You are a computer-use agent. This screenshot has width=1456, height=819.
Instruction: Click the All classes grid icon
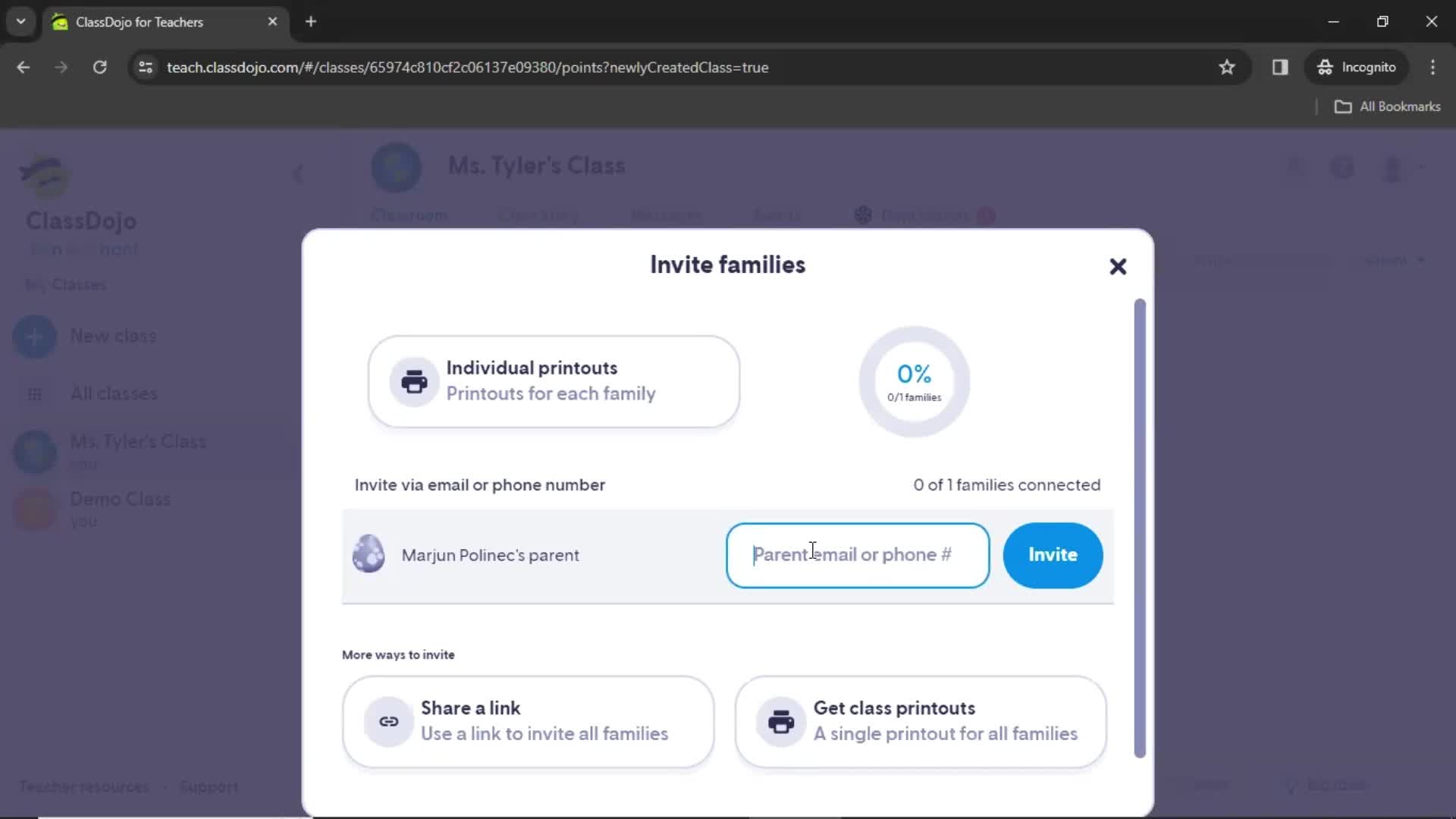(35, 393)
